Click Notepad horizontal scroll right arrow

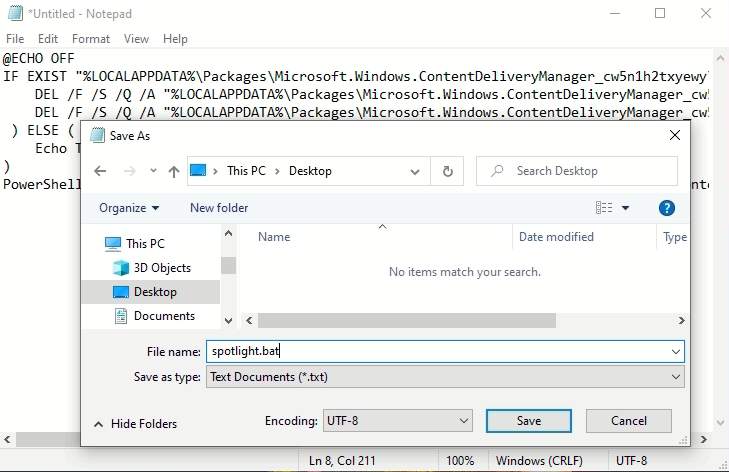pos(703,439)
